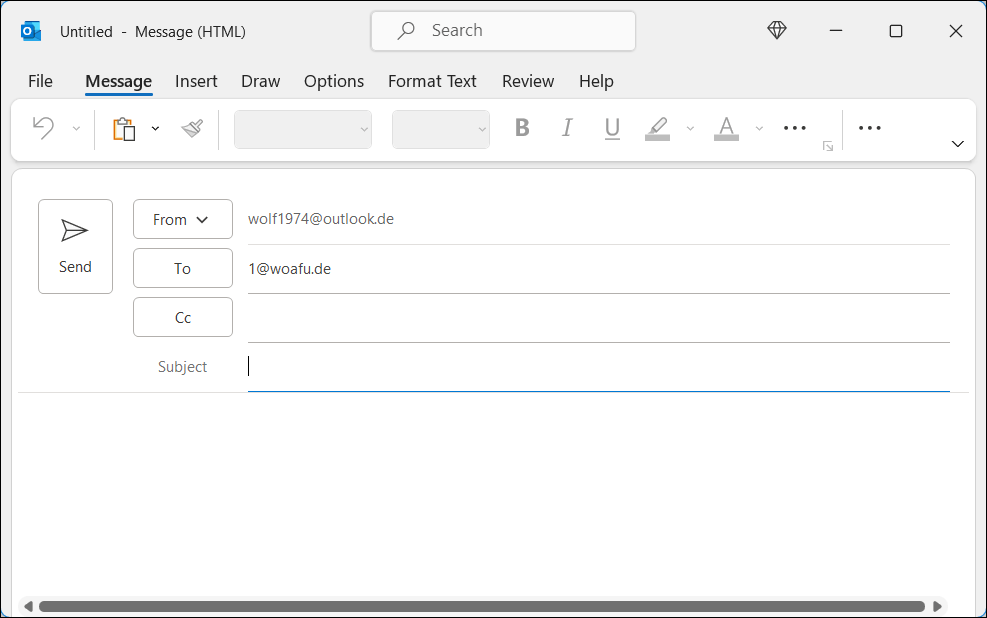Image resolution: width=987 pixels, height=618 pixels.
Task: Click the Send button
Action: tap(75, 246)
